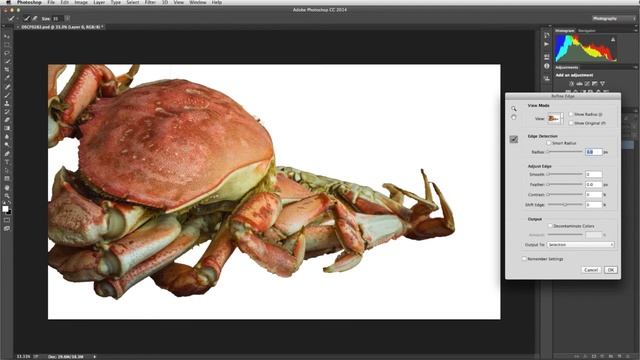Screen dimensions: 640x360
Task: Open the History panel icon in dock
Action: [547, 35]
